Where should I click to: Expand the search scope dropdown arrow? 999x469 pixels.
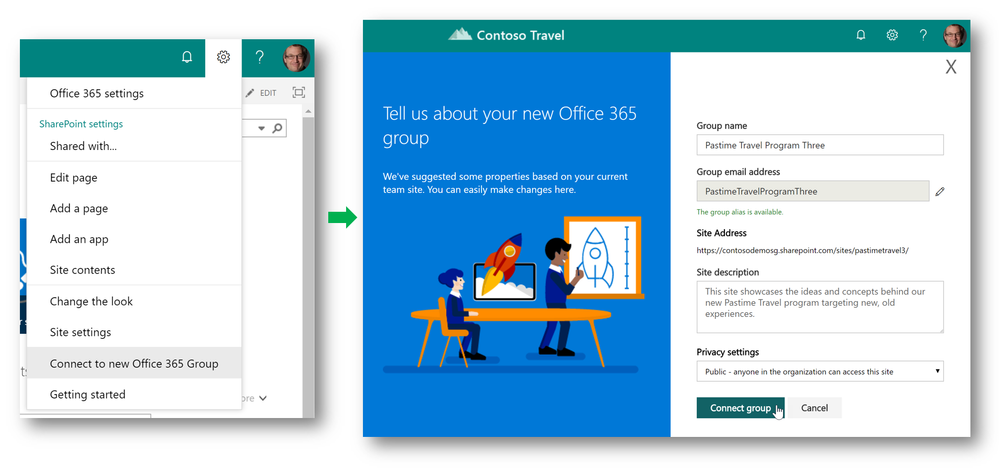(x=261, y=129)
